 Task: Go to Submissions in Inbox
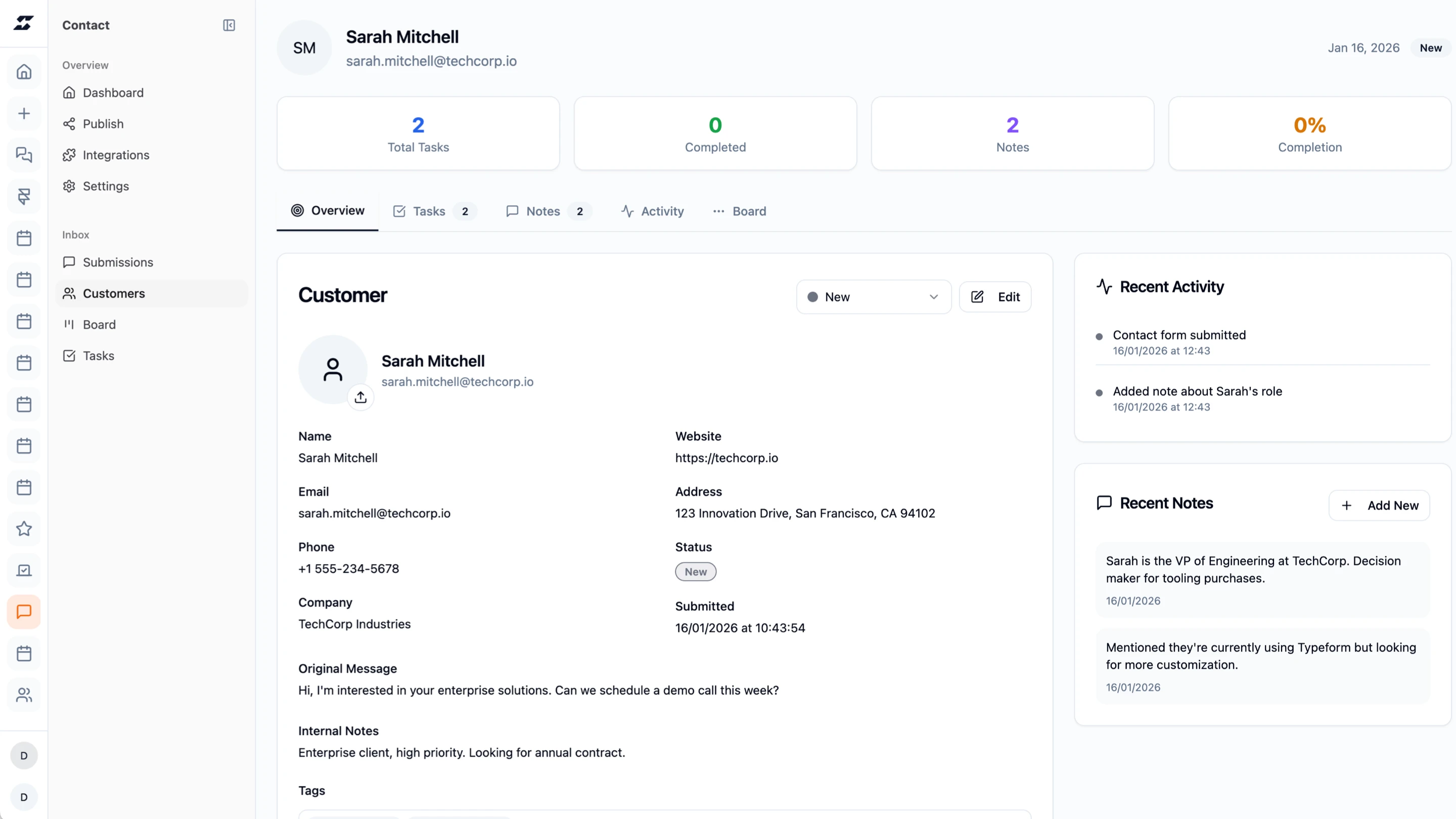point(118,262)
